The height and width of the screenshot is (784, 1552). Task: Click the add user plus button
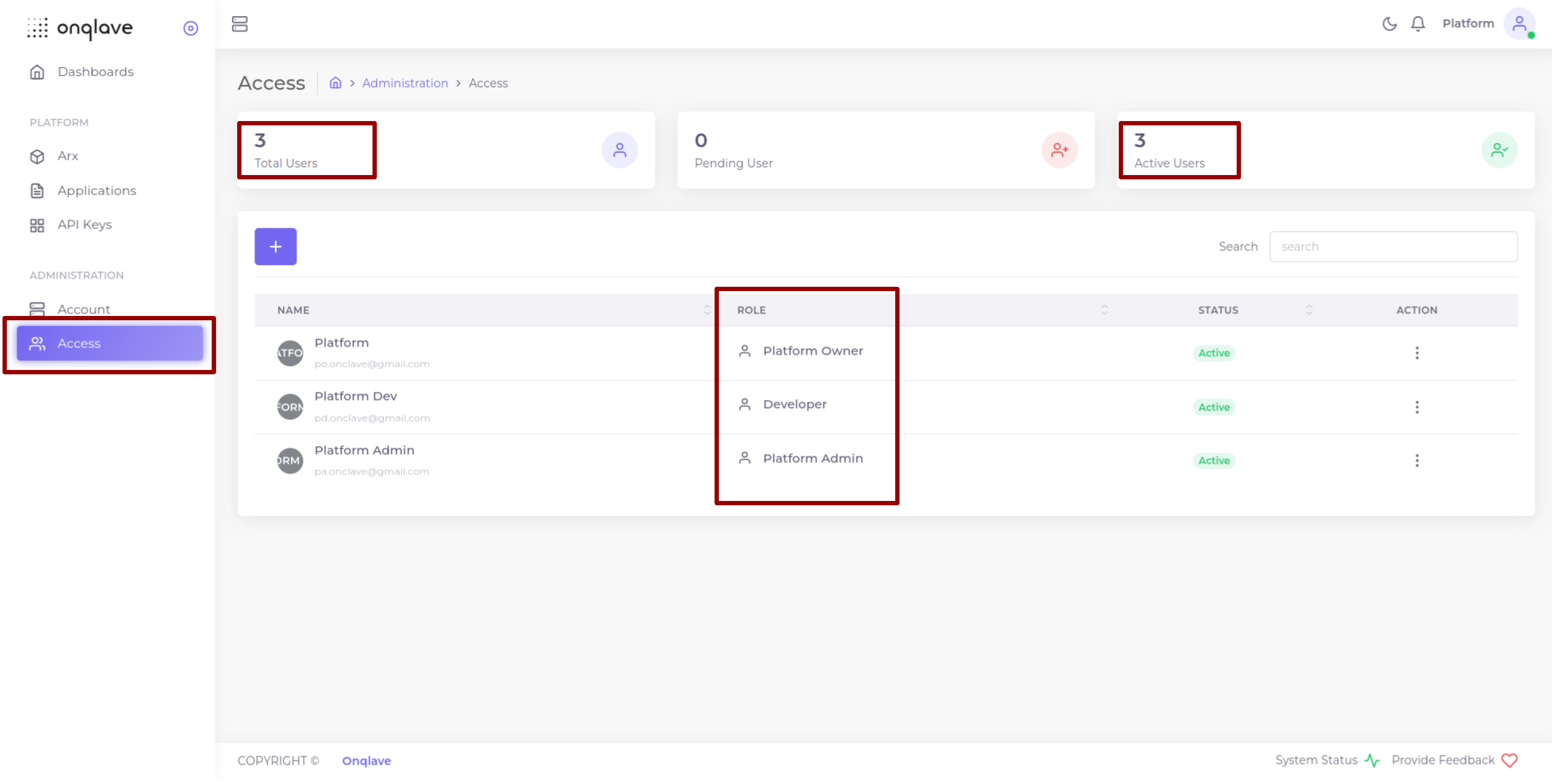(x=276, y=246)
